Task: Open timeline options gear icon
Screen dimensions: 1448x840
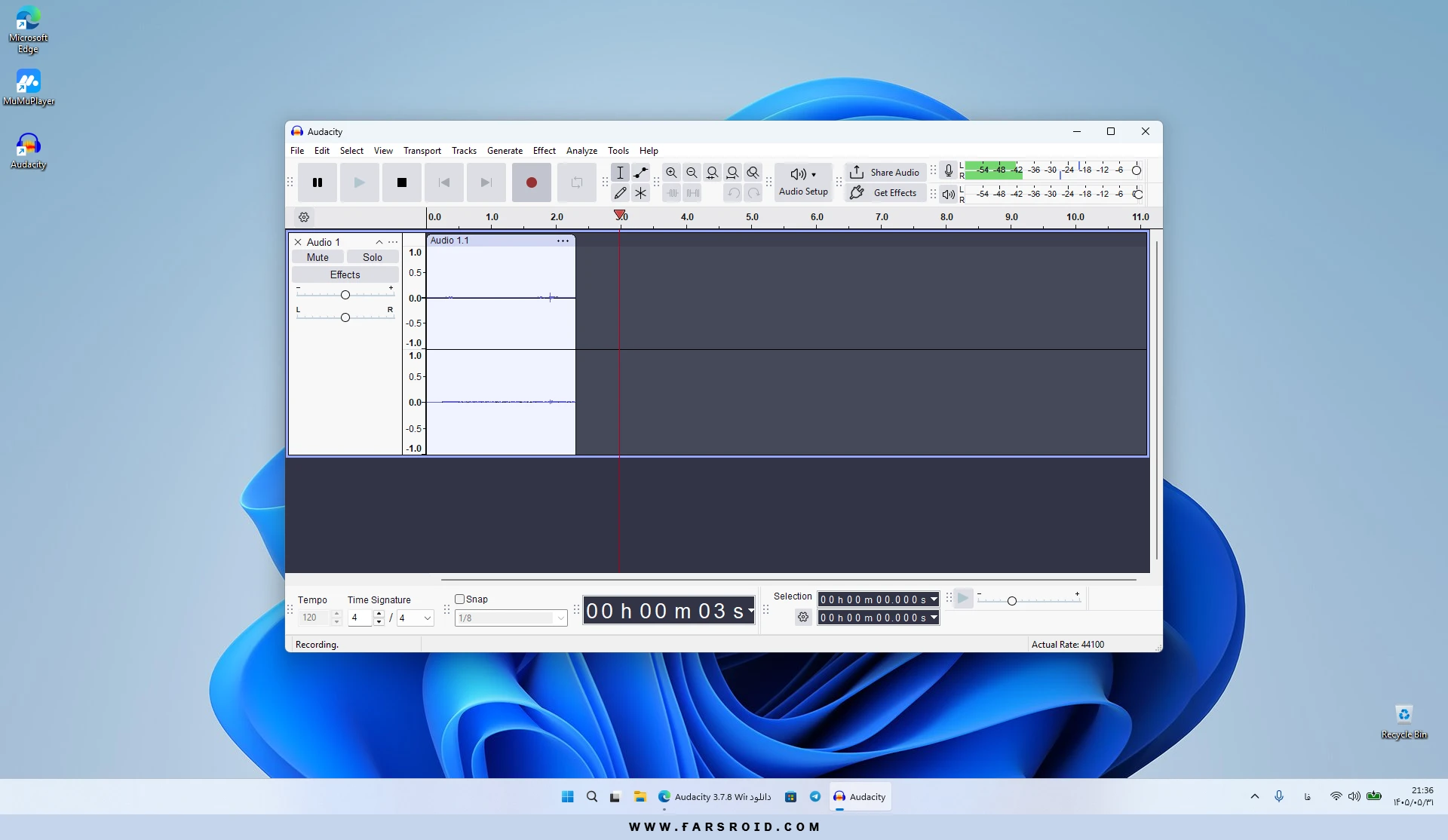Action: point(304,217)
